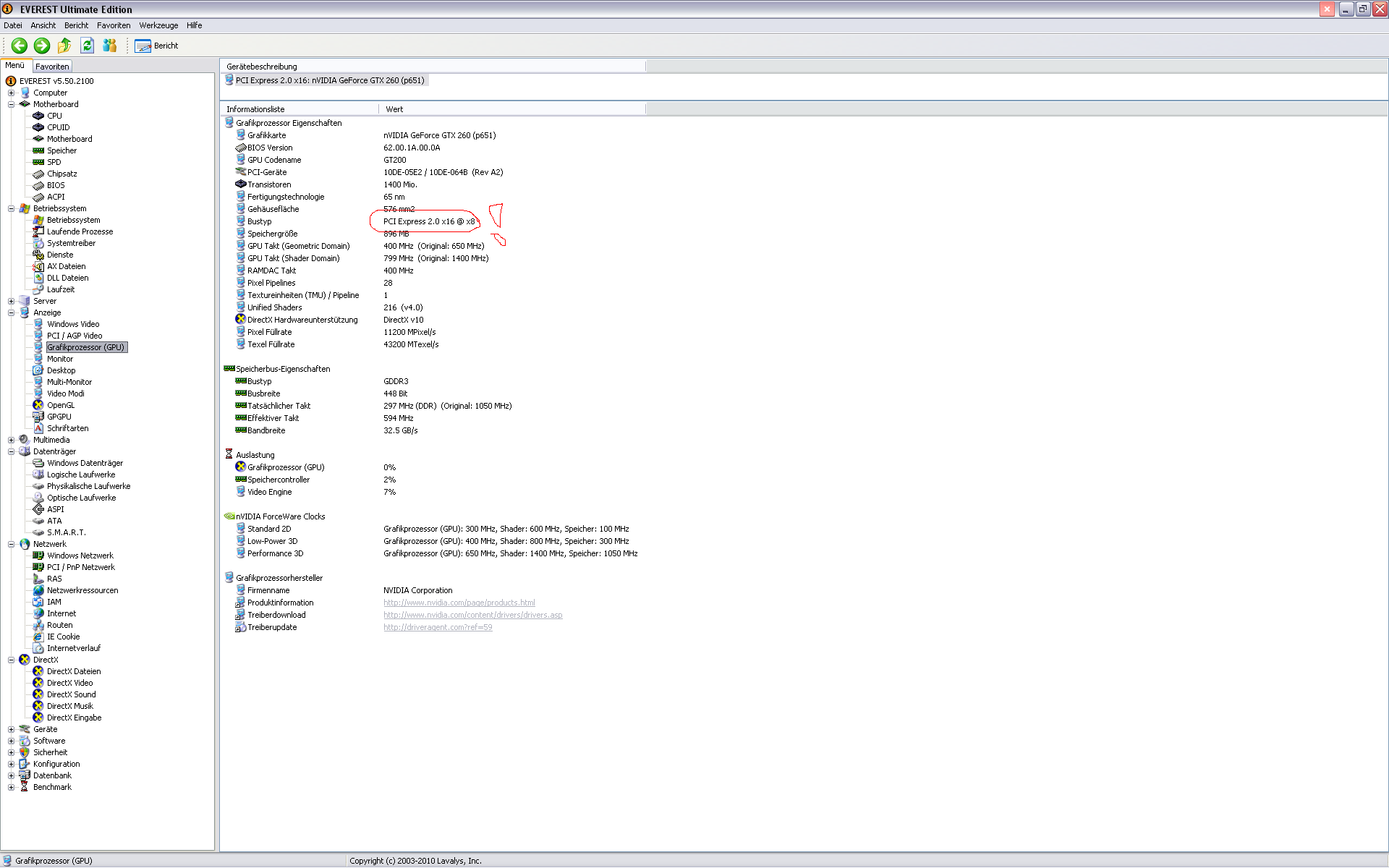The width and height of the screenshot is (1389, 868).
Task: Select OpenGL in the Anzeige tree
Action: [x=61, y=405]
